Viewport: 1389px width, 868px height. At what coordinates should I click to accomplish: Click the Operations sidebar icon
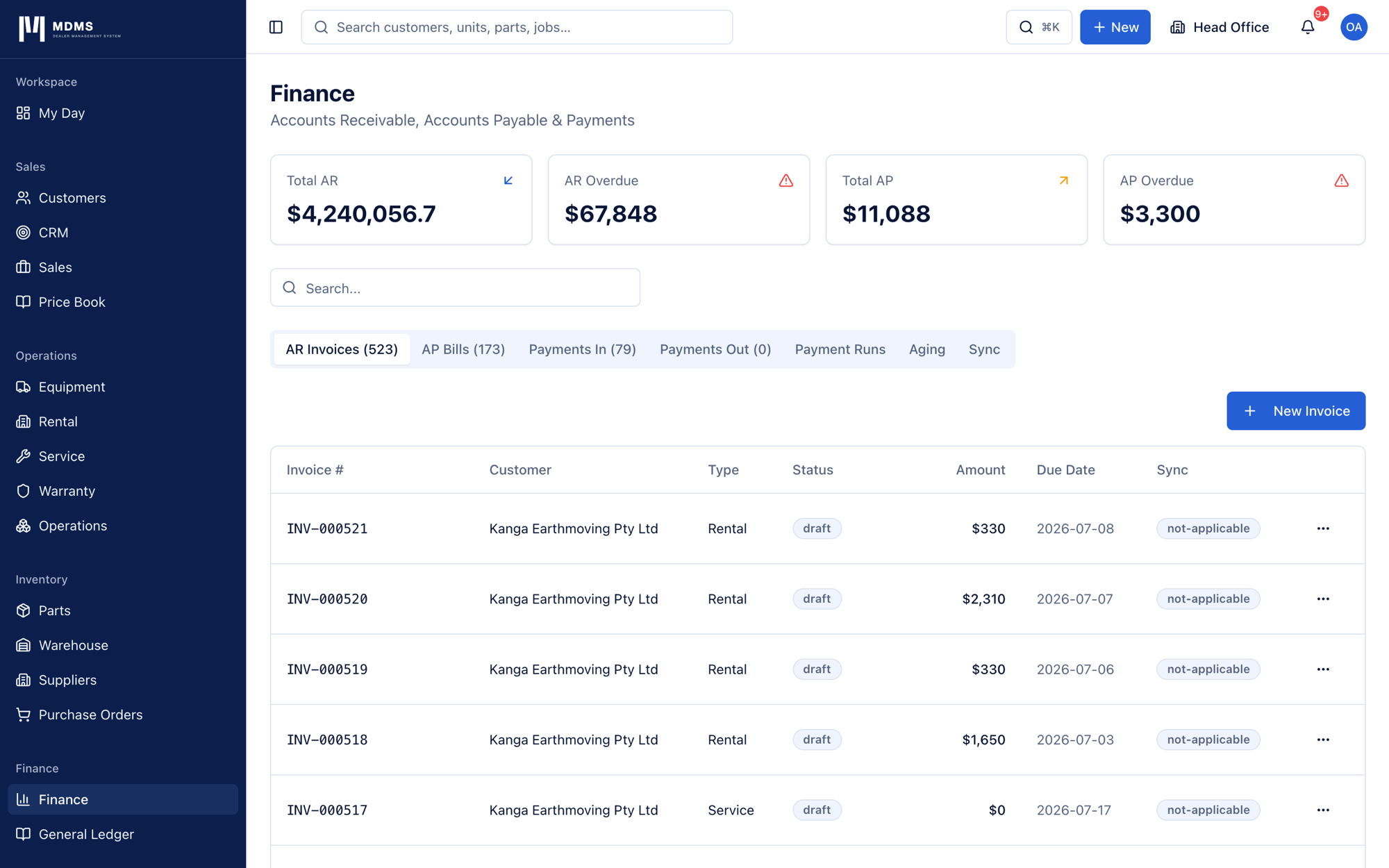coord(24,526)
